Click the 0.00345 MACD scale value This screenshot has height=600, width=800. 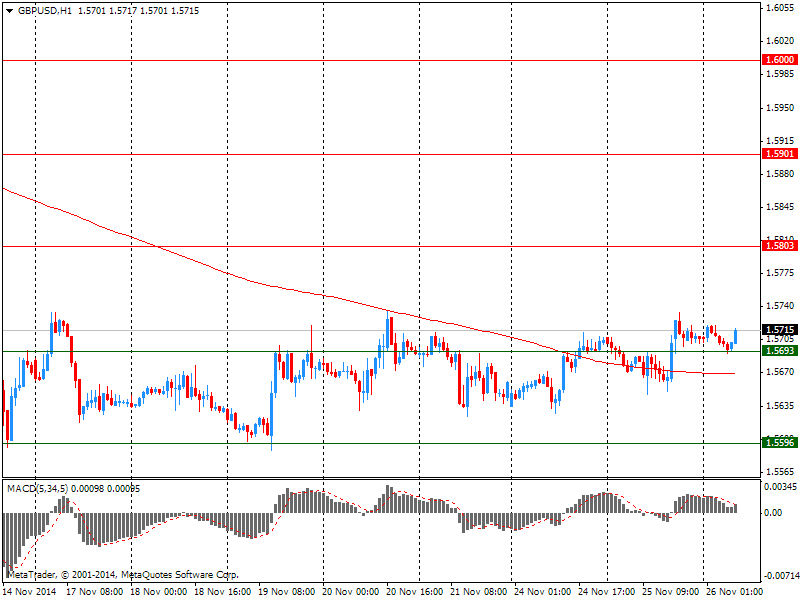(x=780, y=487)
